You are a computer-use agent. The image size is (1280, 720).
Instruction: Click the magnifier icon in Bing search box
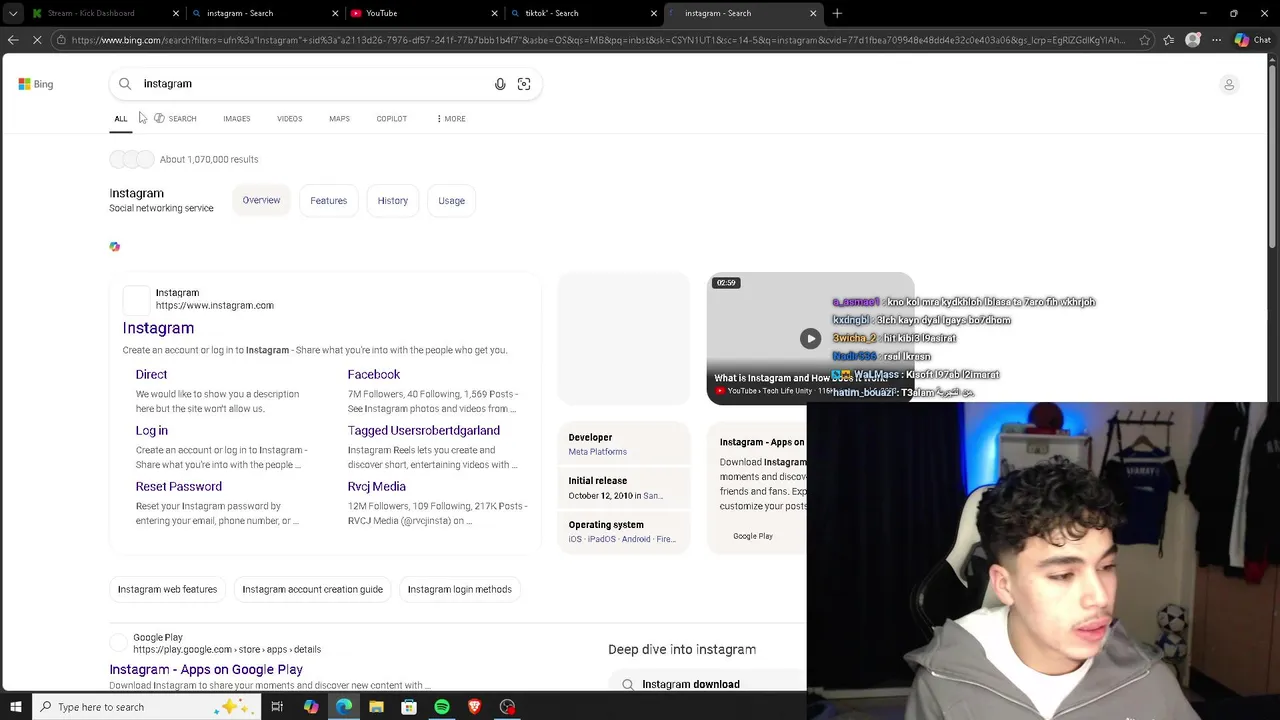point(125,84)
